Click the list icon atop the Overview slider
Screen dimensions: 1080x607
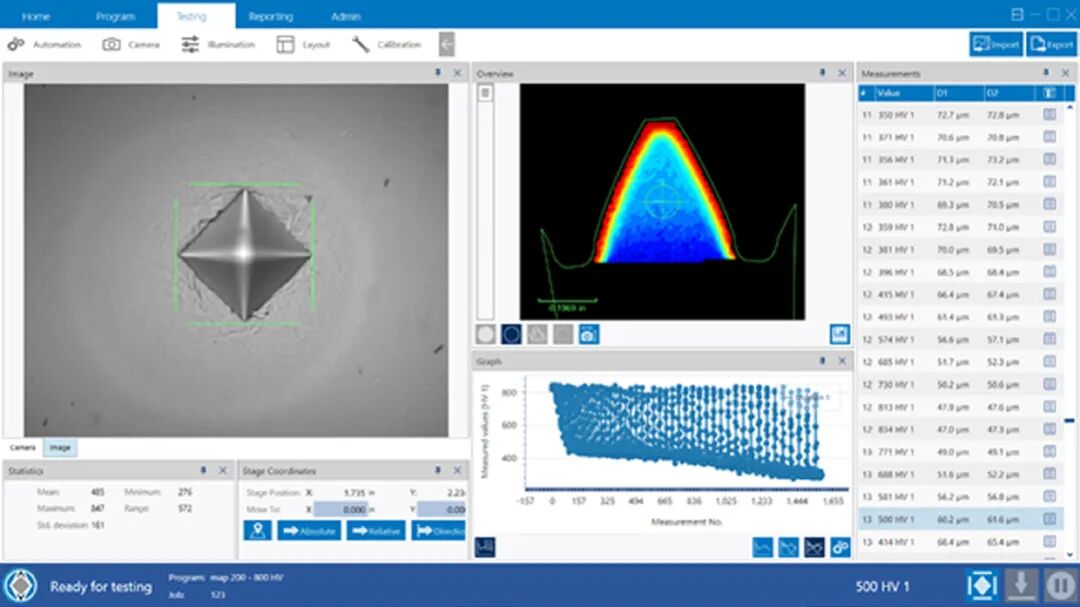(x=485, y=92)
